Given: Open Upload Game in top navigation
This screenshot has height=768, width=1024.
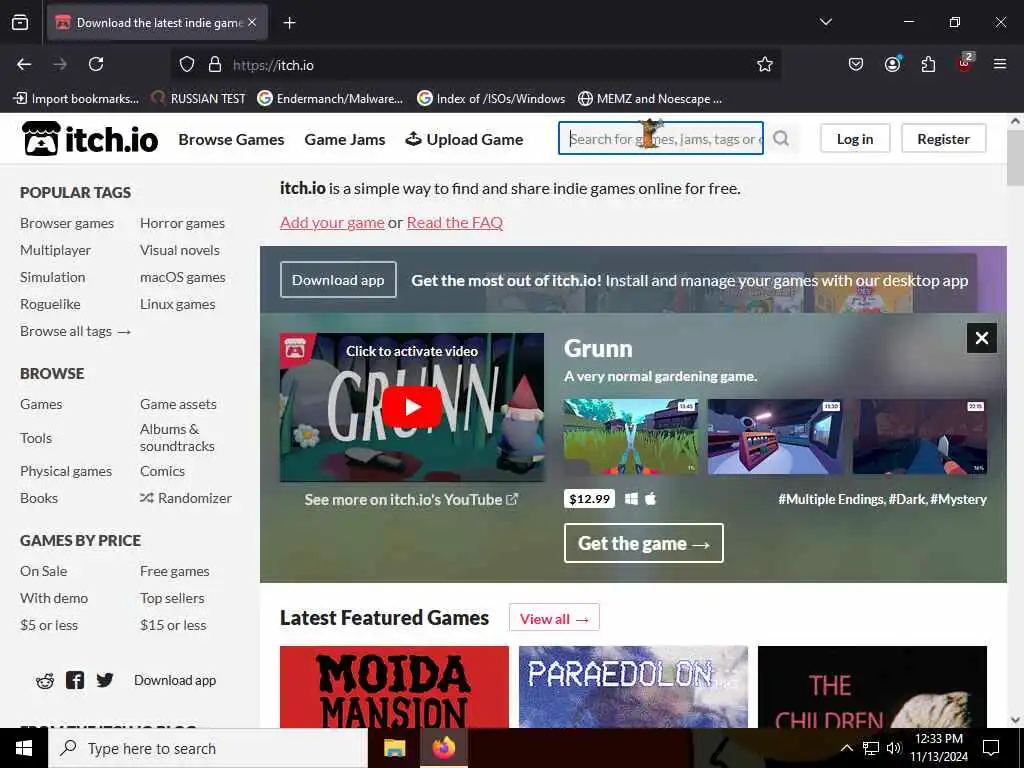Looking at the screenshot, I should pos(464,139).
